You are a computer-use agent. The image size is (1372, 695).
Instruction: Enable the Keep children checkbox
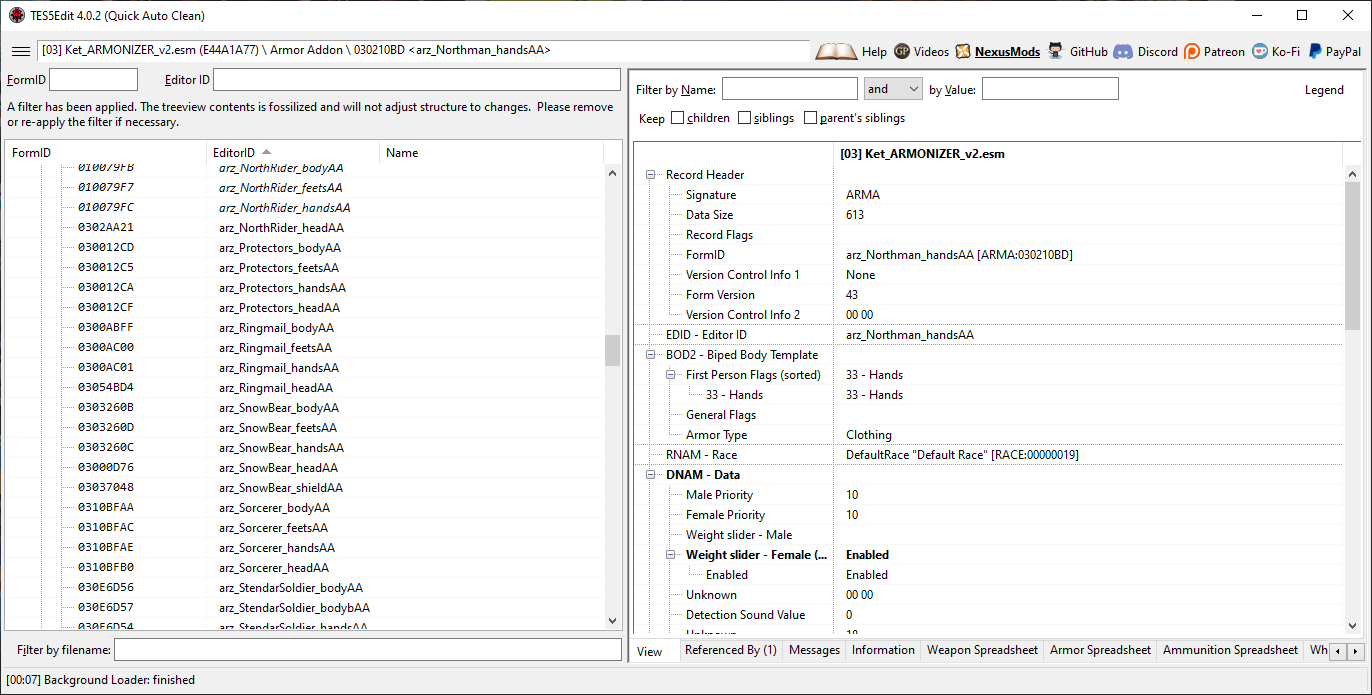678,118
